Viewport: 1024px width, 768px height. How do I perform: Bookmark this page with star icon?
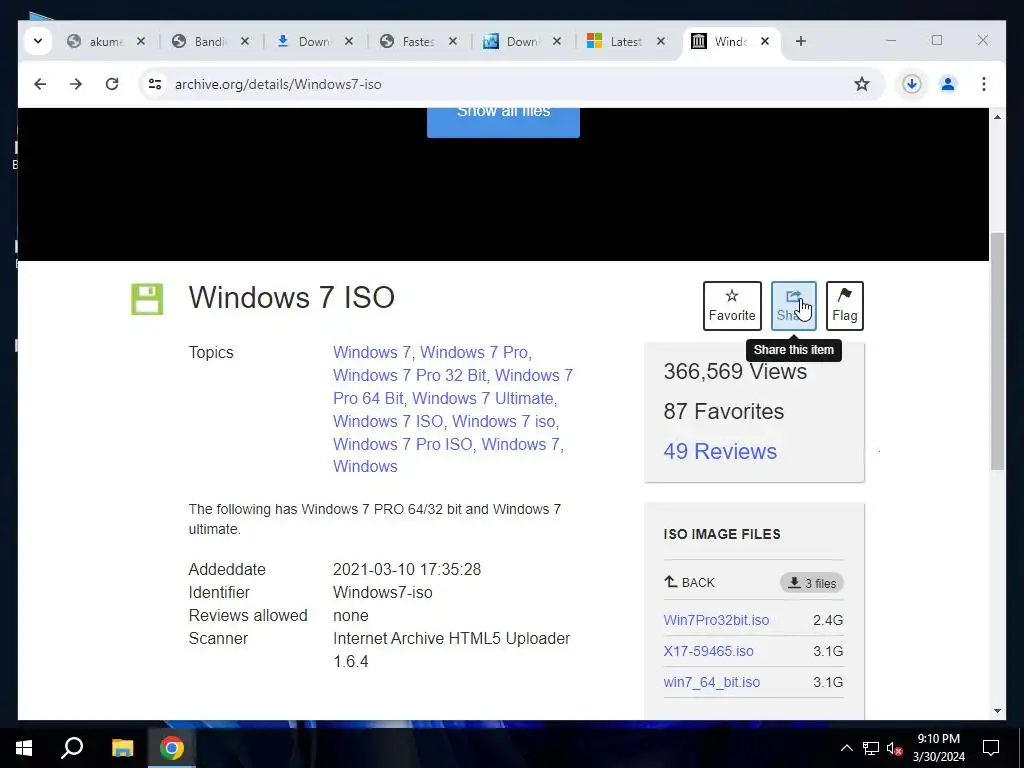(862, 84)
